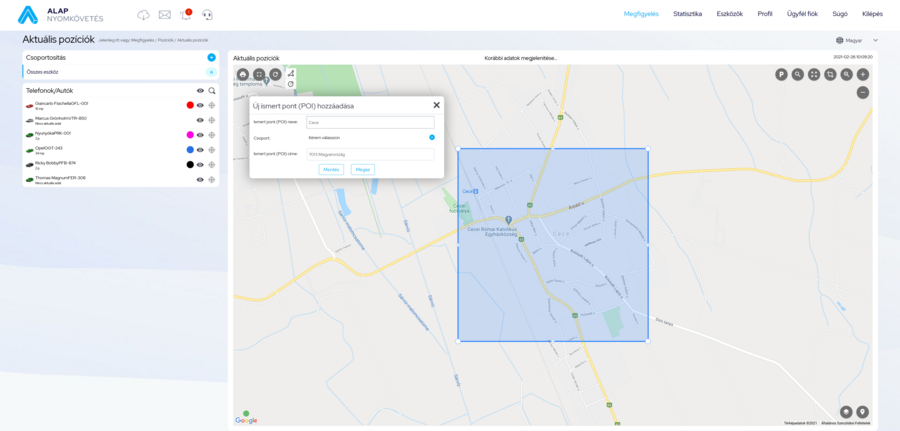Screen dimensions: 900x431
Task: Open the Eszközök menu
Action: coord(729,14)
